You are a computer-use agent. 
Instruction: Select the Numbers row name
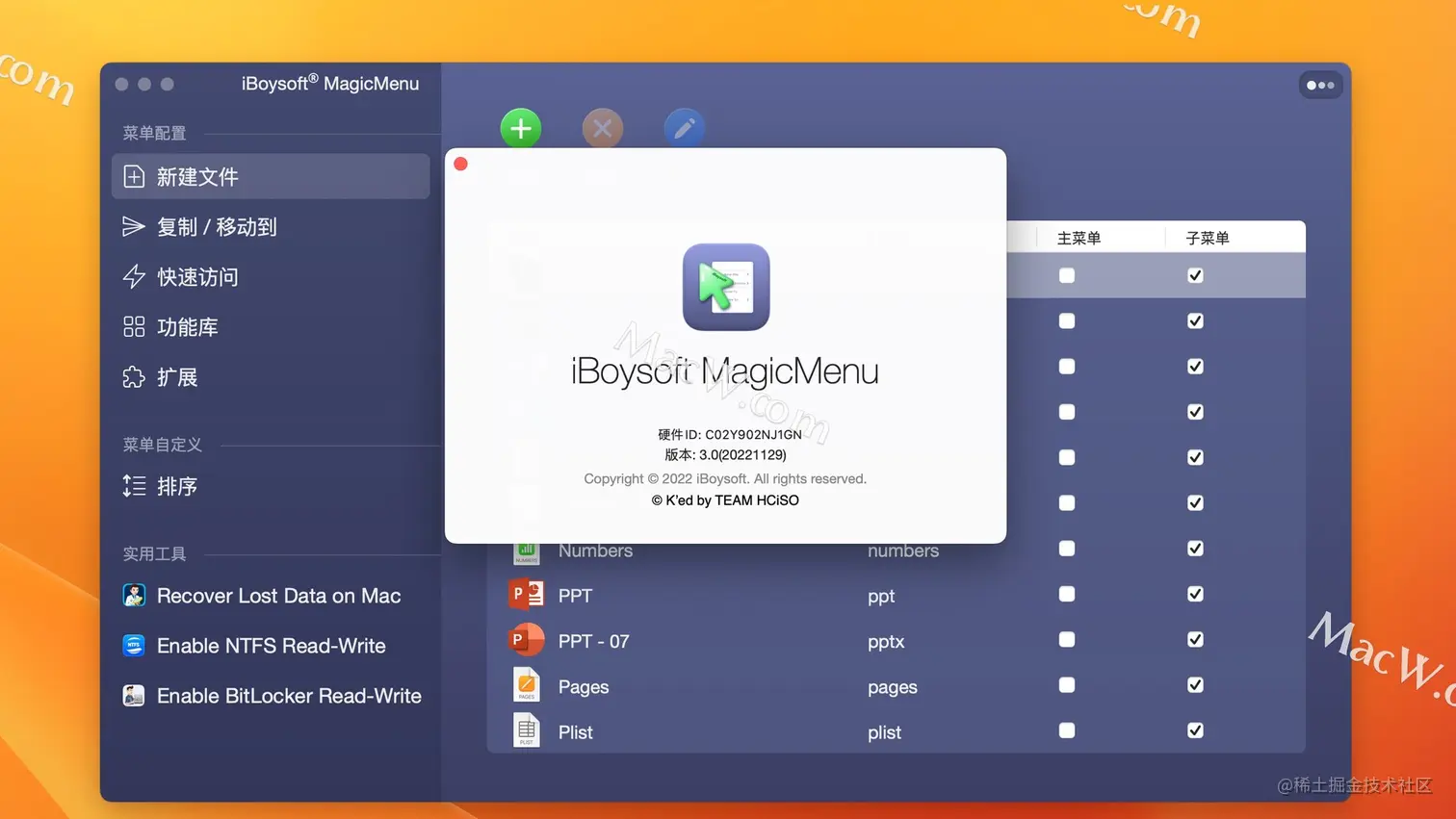click(595, 550)
